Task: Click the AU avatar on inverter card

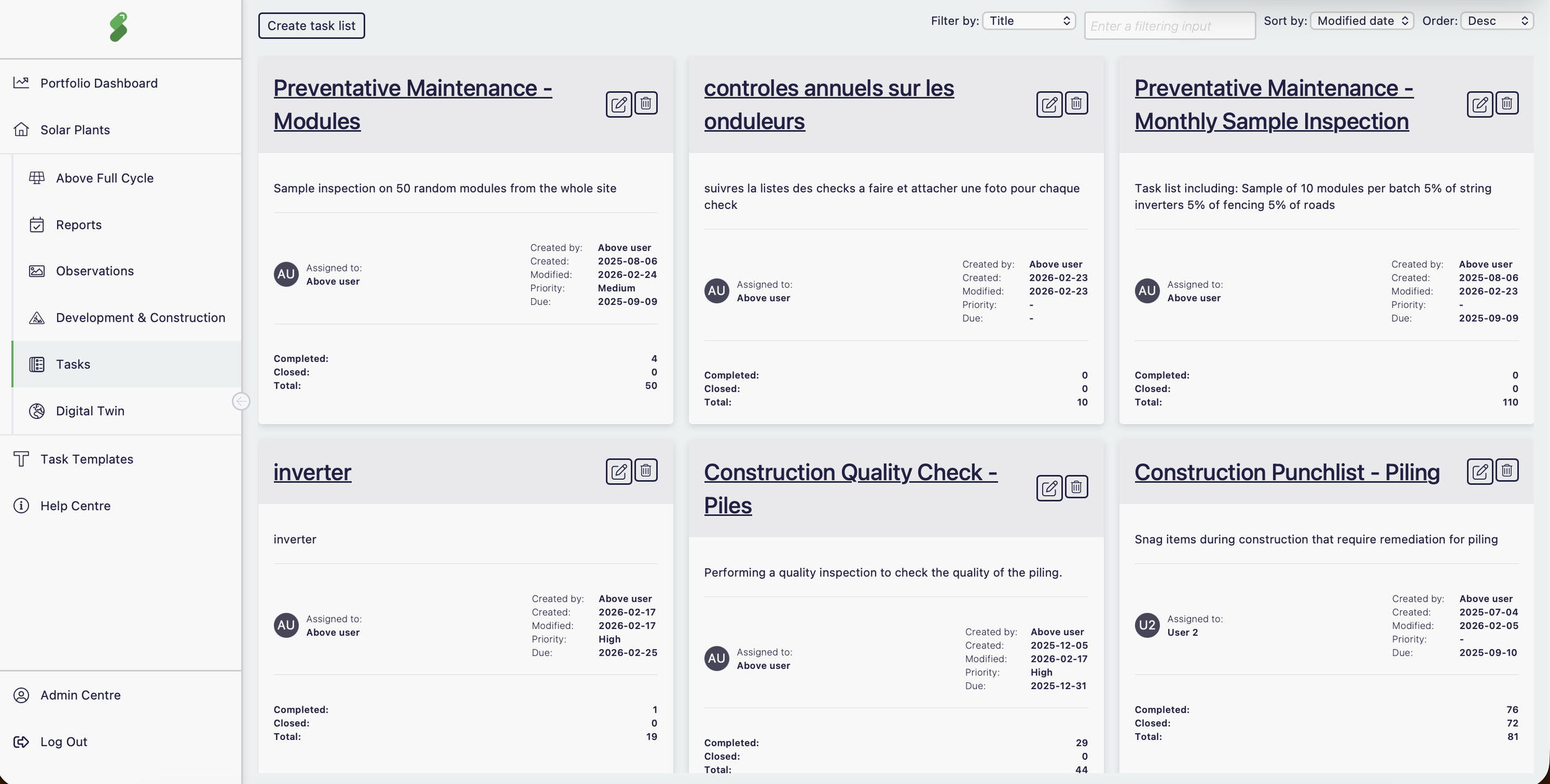Action: (x=286, y=625)
